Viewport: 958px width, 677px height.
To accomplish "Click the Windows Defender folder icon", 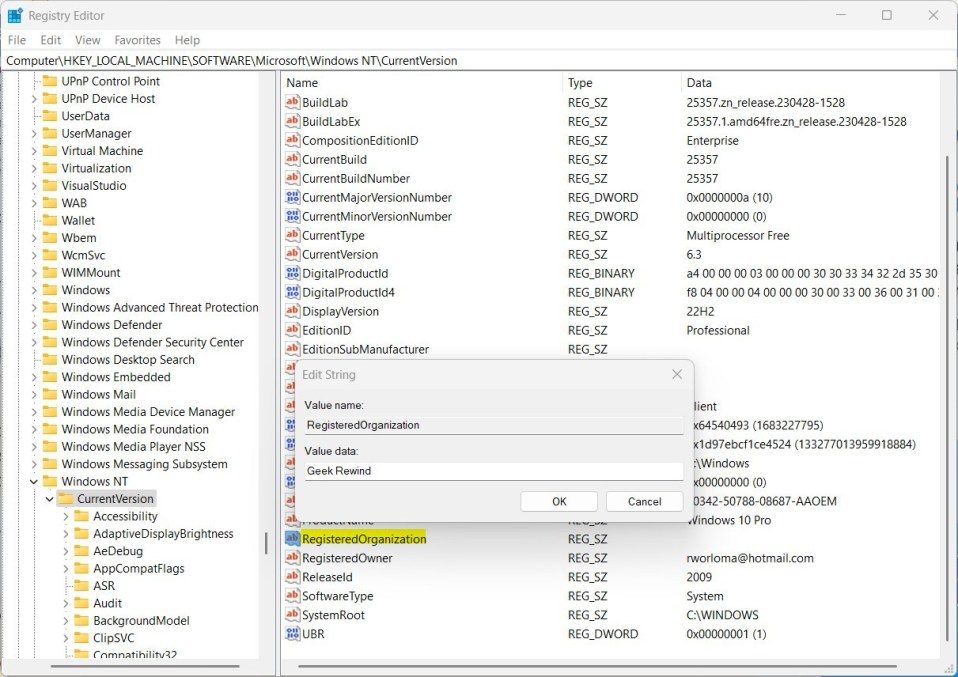I will coord(49,325).
